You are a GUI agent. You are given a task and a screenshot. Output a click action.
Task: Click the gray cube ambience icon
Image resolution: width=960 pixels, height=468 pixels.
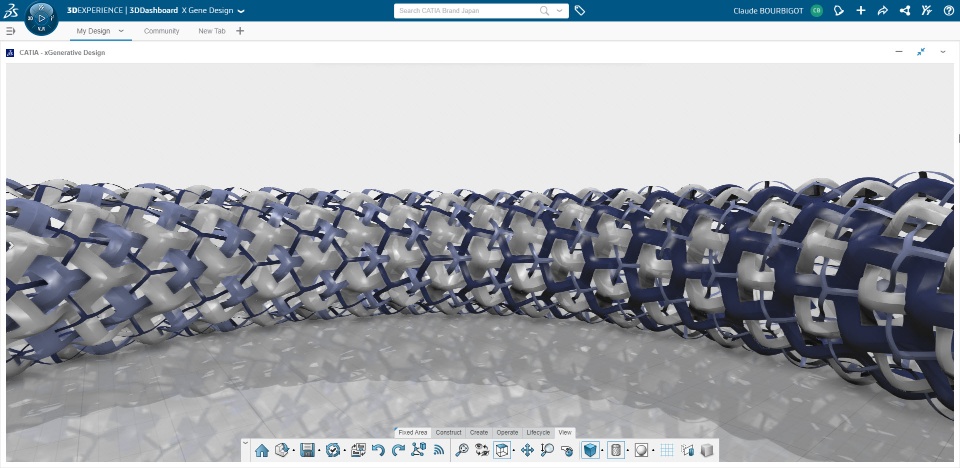(x=707, y=450)
